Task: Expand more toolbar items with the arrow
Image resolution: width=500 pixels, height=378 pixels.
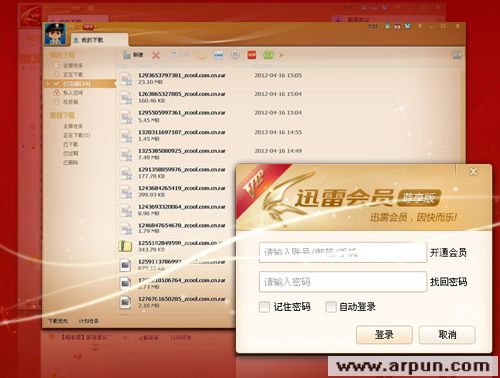Action: point(281,55)
